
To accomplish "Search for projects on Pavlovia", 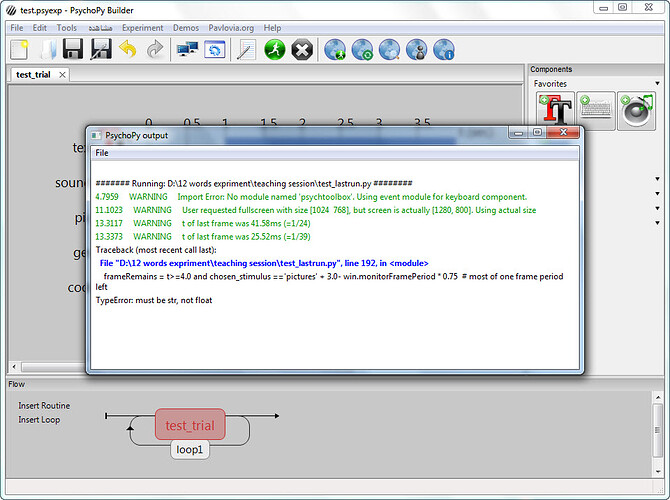I will [389, 50].
